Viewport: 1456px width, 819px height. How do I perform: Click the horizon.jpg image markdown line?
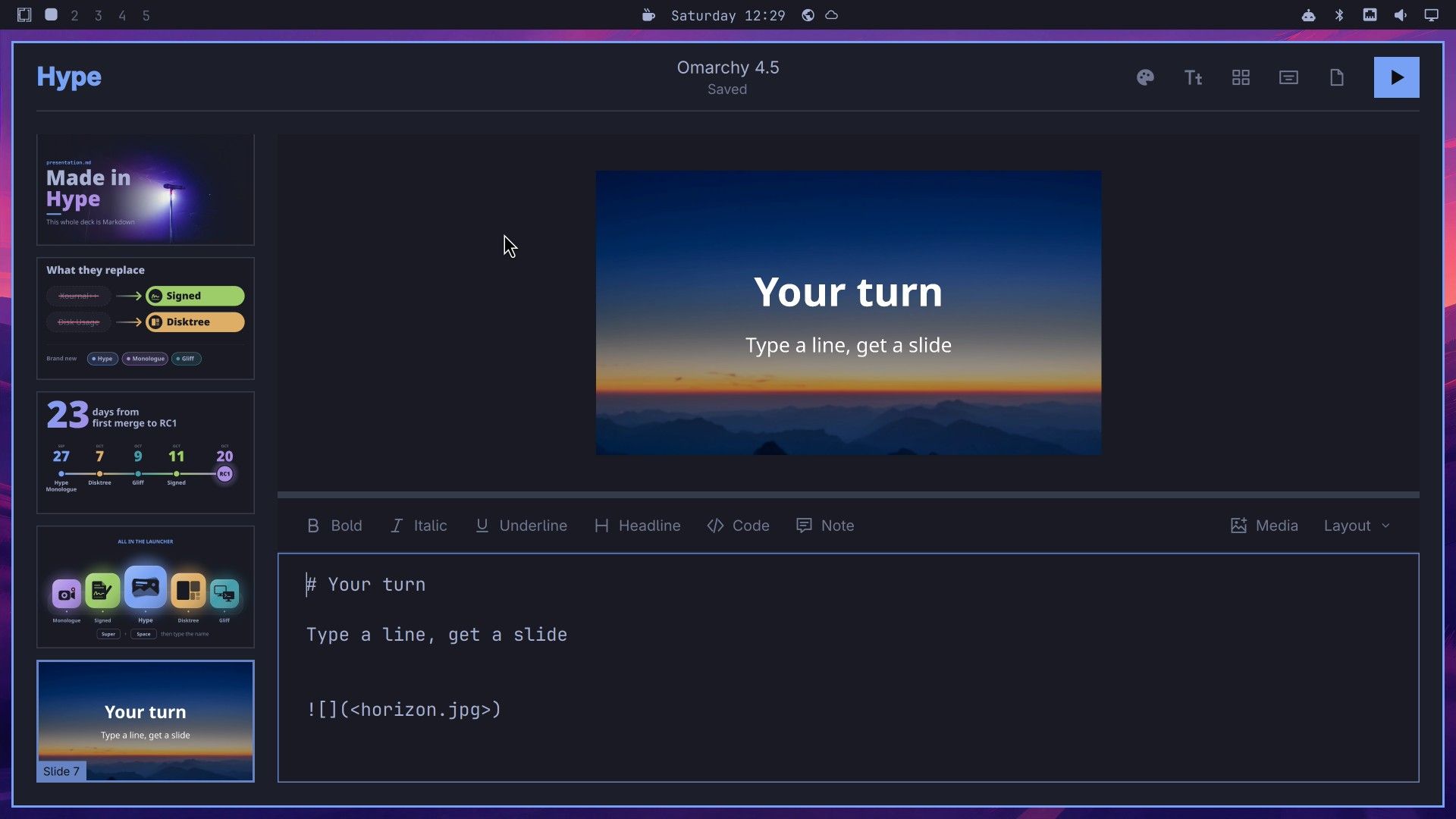tap(404, 710)
